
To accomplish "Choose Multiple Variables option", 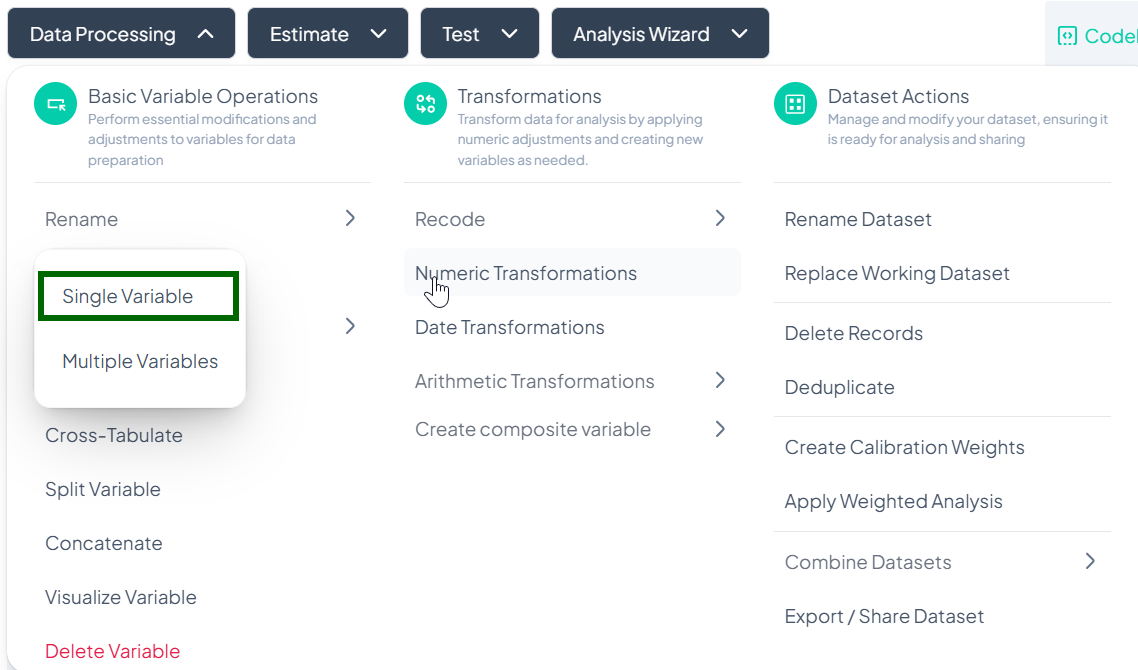I will click(x=140, y=361).
